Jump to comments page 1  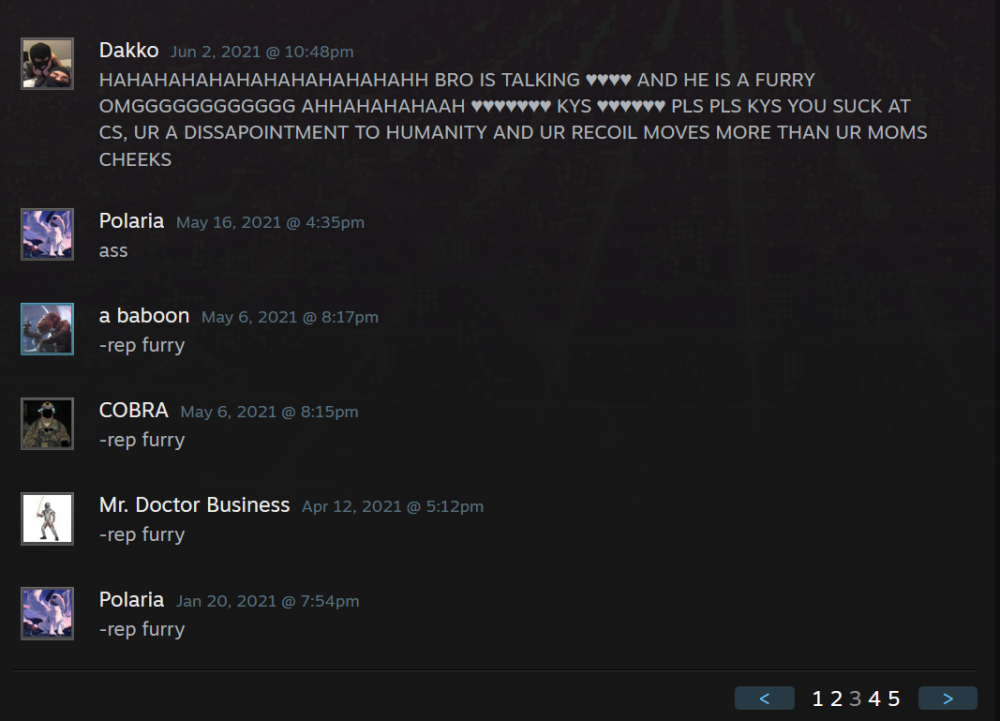[818, 699]
